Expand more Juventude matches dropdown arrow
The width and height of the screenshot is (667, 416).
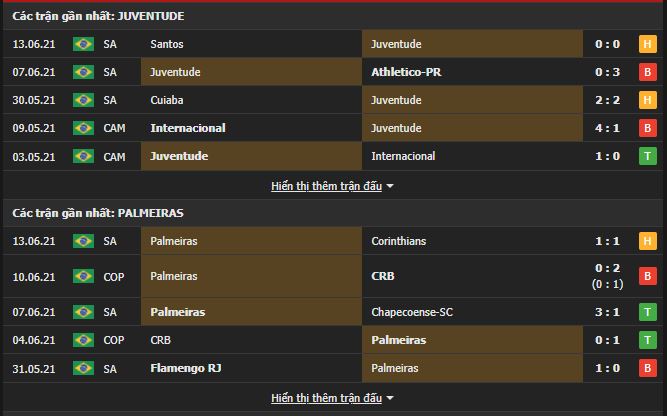(390, 186)
